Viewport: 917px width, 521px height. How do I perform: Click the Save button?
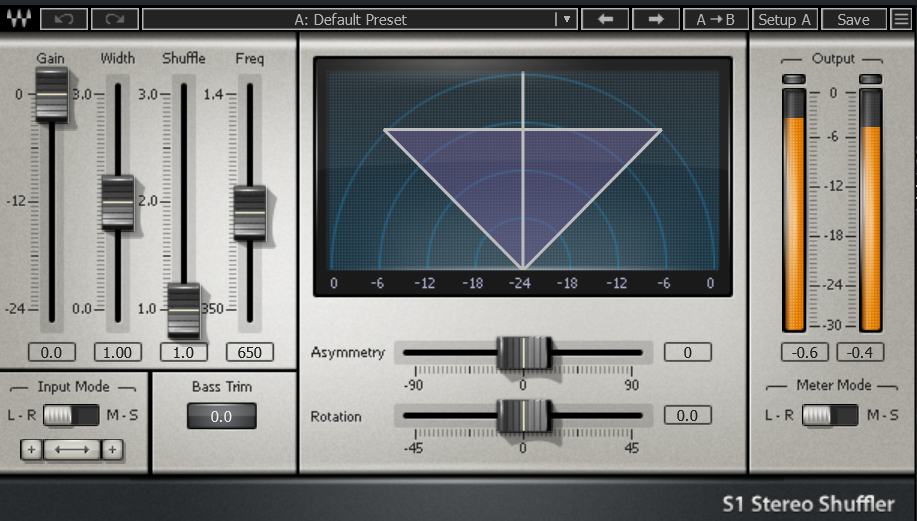[x=853, y=19]
